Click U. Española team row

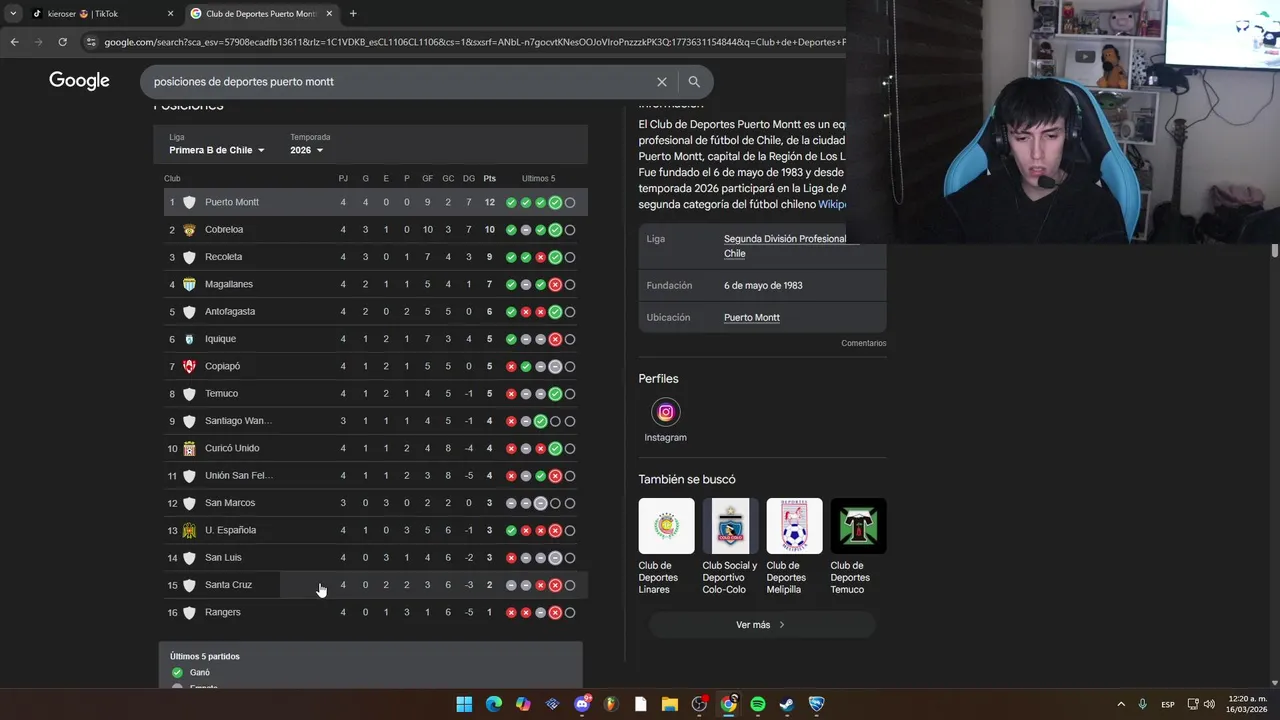[x=375, y=530]
